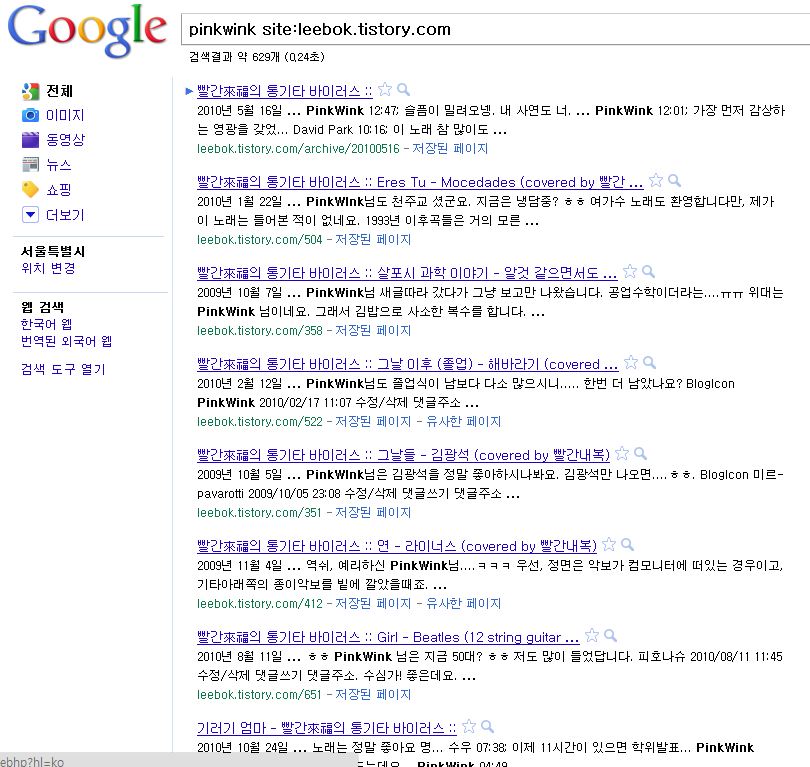
Task: Switch to 이미지 image search
Action: coord(65,115)
